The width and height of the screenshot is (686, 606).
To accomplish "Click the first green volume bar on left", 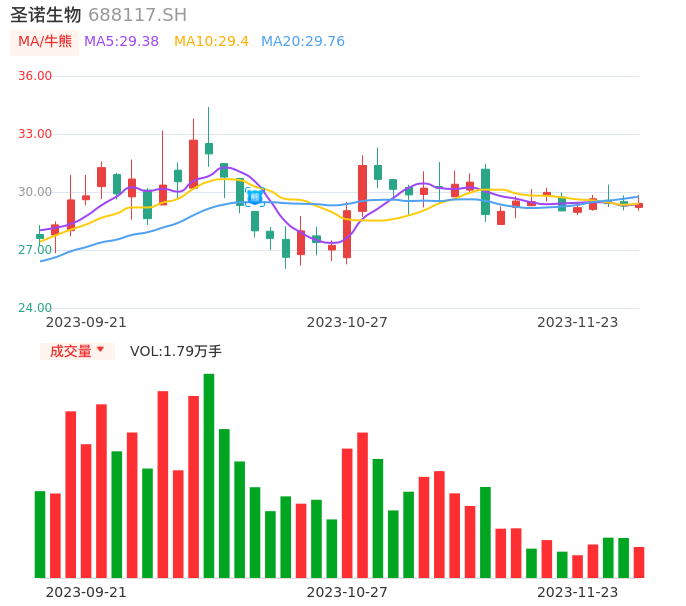I will coord(40,534).
